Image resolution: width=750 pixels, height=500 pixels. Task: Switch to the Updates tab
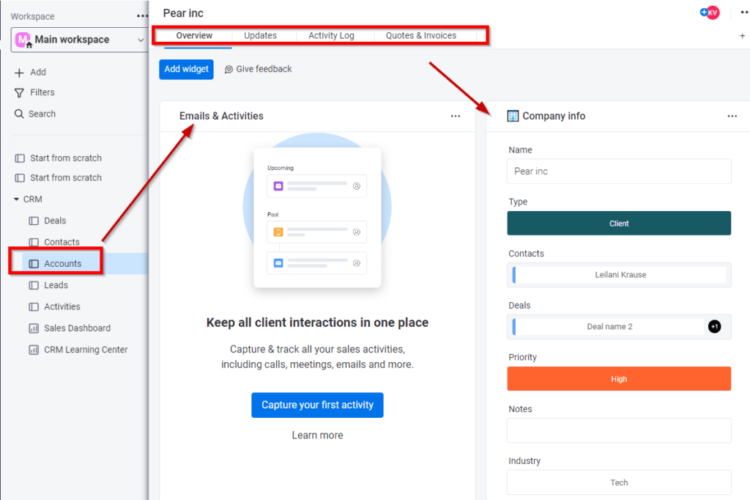(260, 35)
